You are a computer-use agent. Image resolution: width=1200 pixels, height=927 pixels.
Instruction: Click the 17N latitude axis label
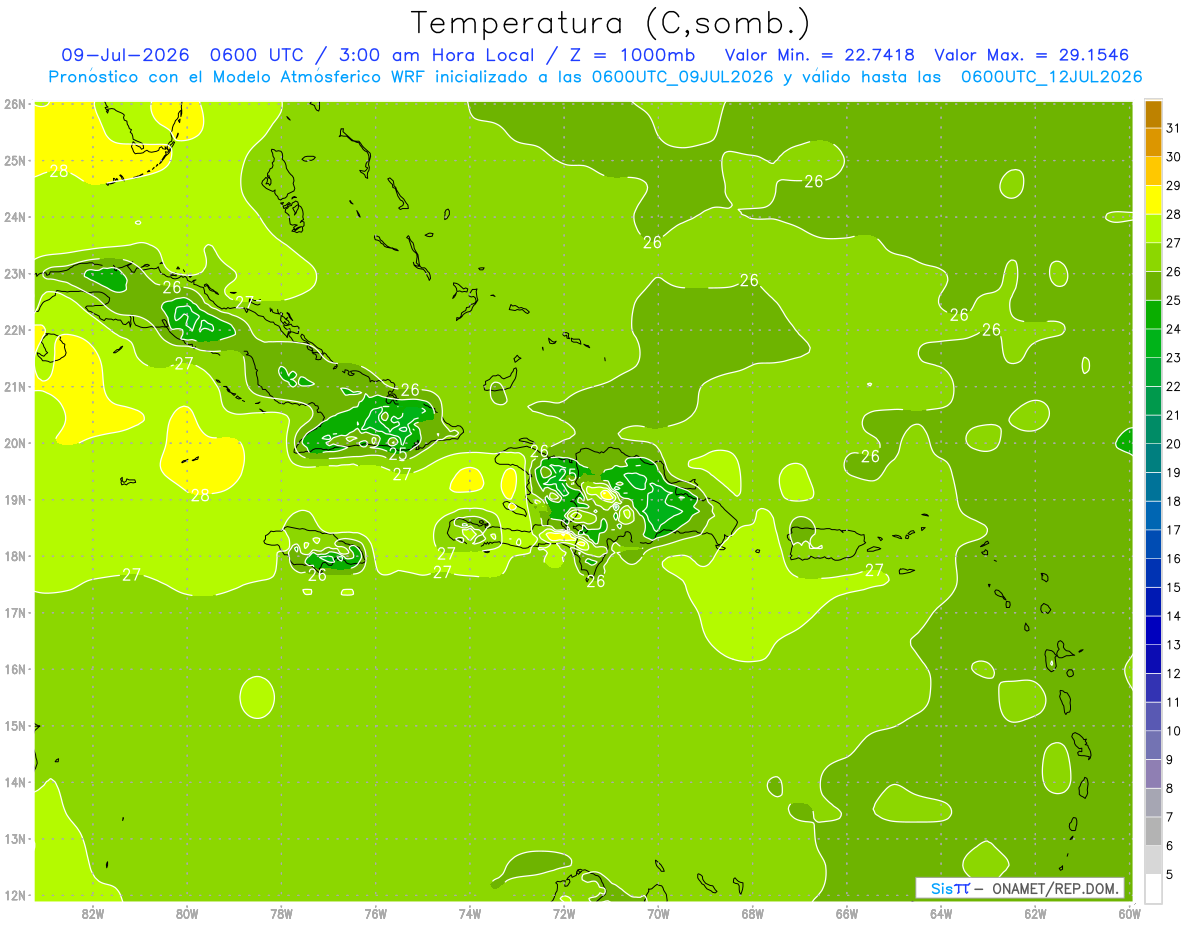[14, 613]
